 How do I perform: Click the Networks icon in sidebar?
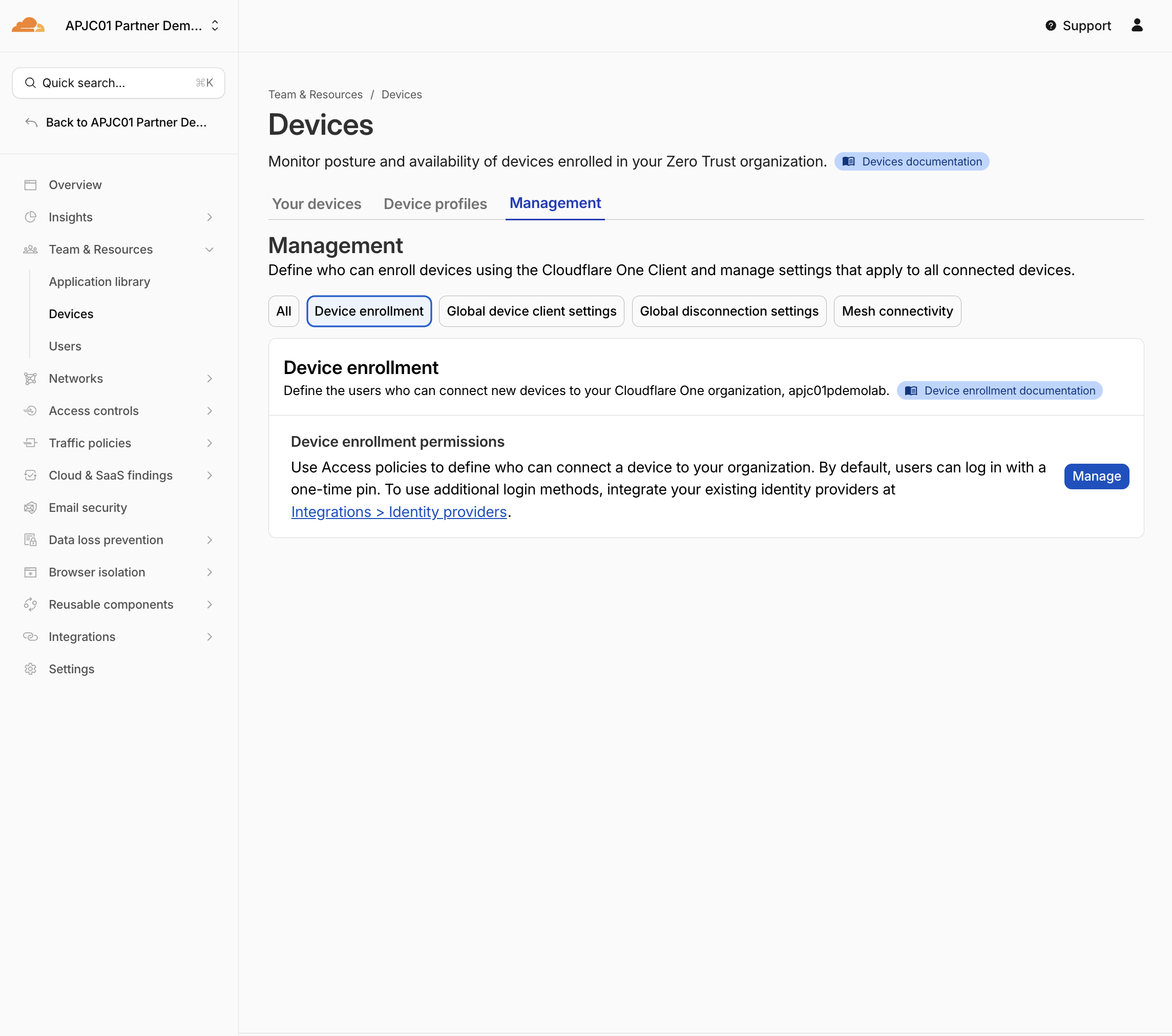[30, 379]
